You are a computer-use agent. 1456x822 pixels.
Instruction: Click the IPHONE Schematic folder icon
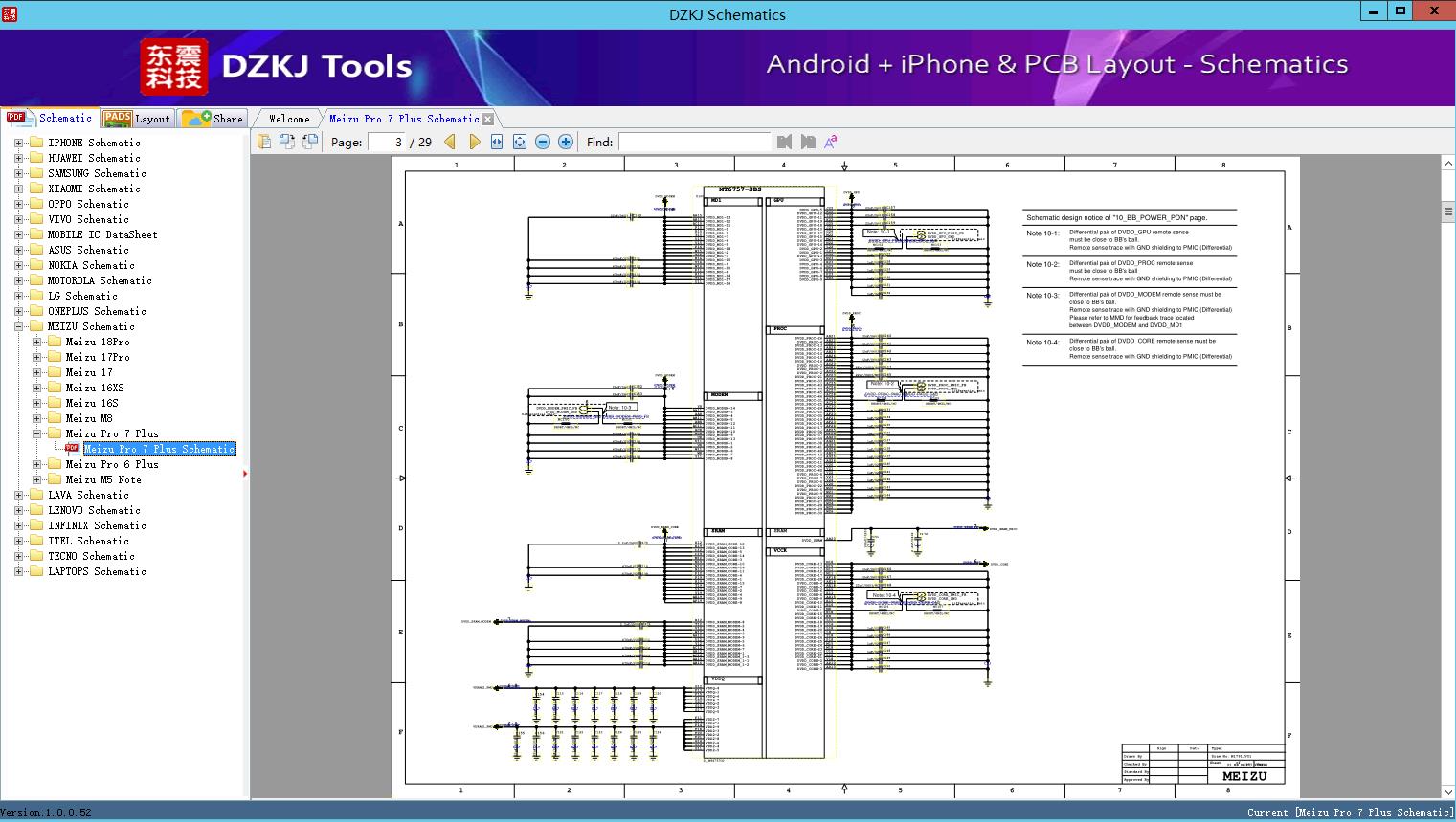[36, 143]
